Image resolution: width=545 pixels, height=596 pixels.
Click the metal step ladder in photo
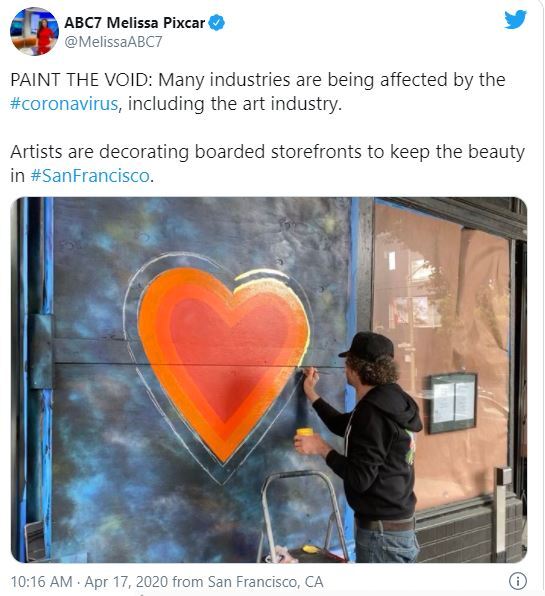(x=303, y=516)
